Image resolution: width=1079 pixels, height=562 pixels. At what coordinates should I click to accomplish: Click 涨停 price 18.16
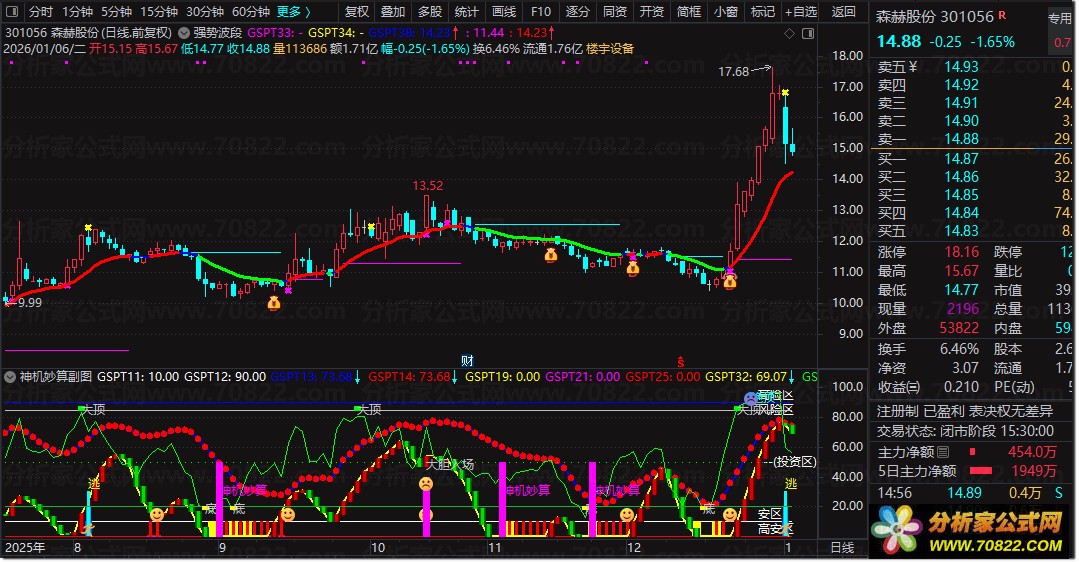point(961,252)
